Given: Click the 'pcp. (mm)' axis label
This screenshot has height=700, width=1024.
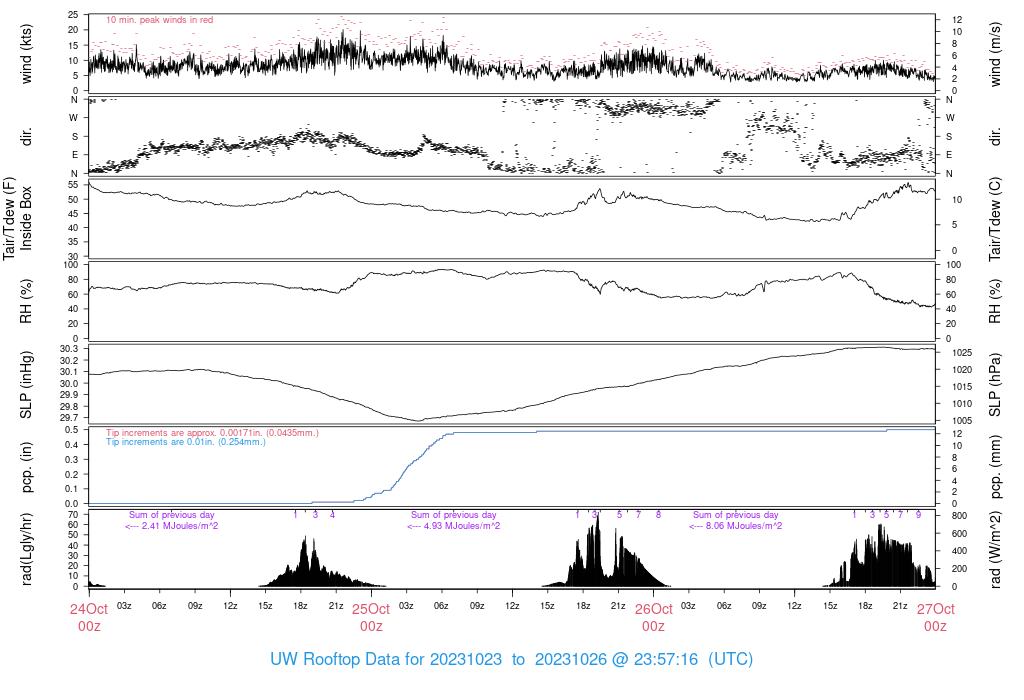Looking at the screenshot, I should coord(995,467).
